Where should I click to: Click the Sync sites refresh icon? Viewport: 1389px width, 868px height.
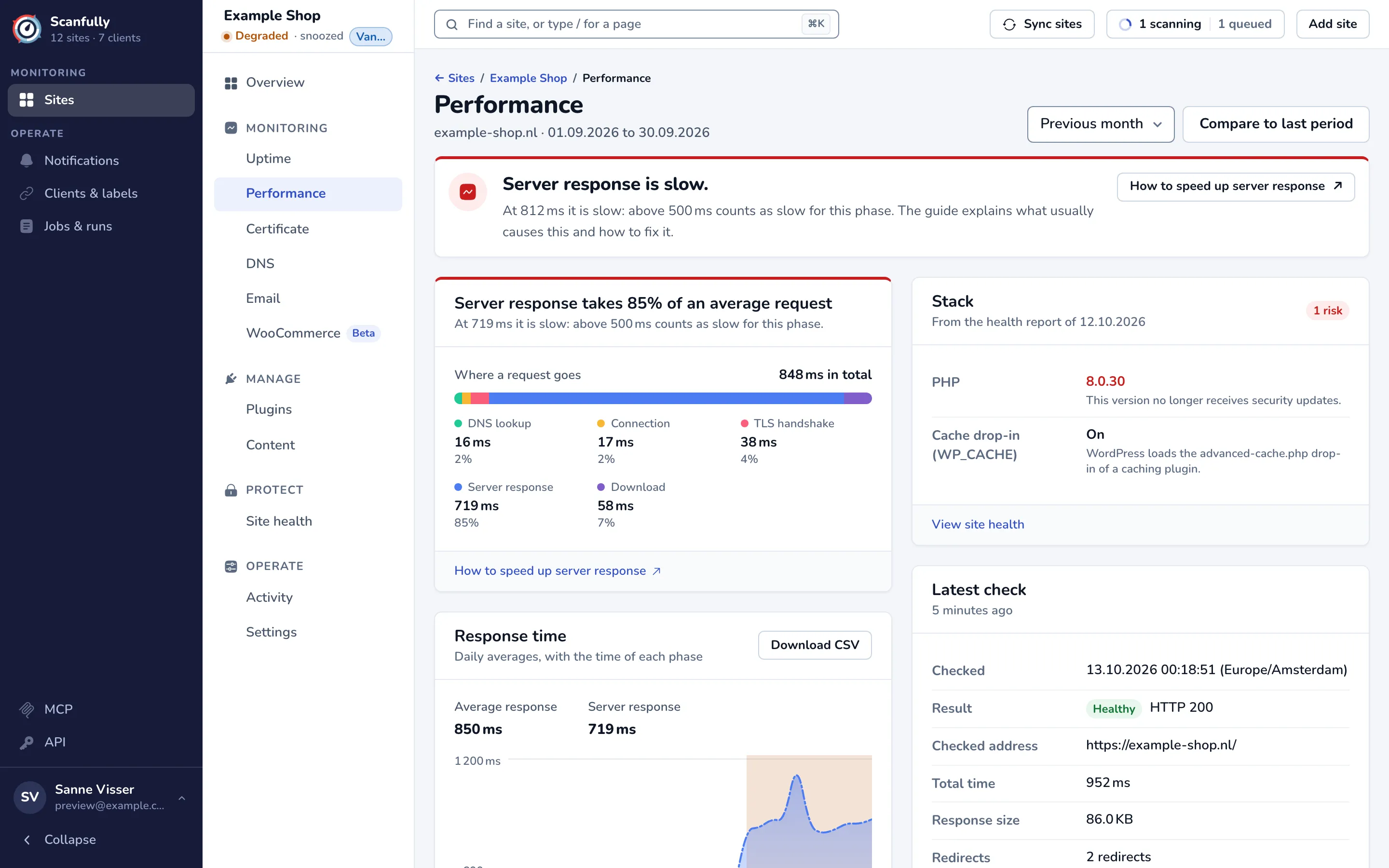[1009, 24]
